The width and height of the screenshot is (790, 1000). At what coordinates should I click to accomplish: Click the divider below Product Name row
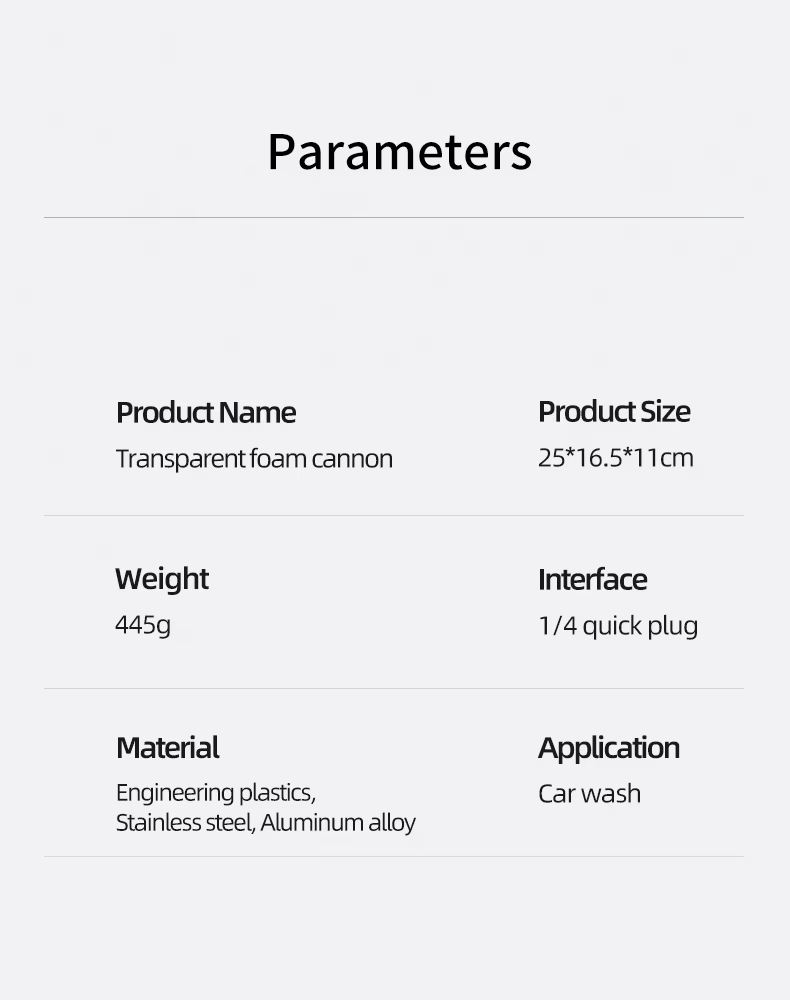click(x=394, y=515)
